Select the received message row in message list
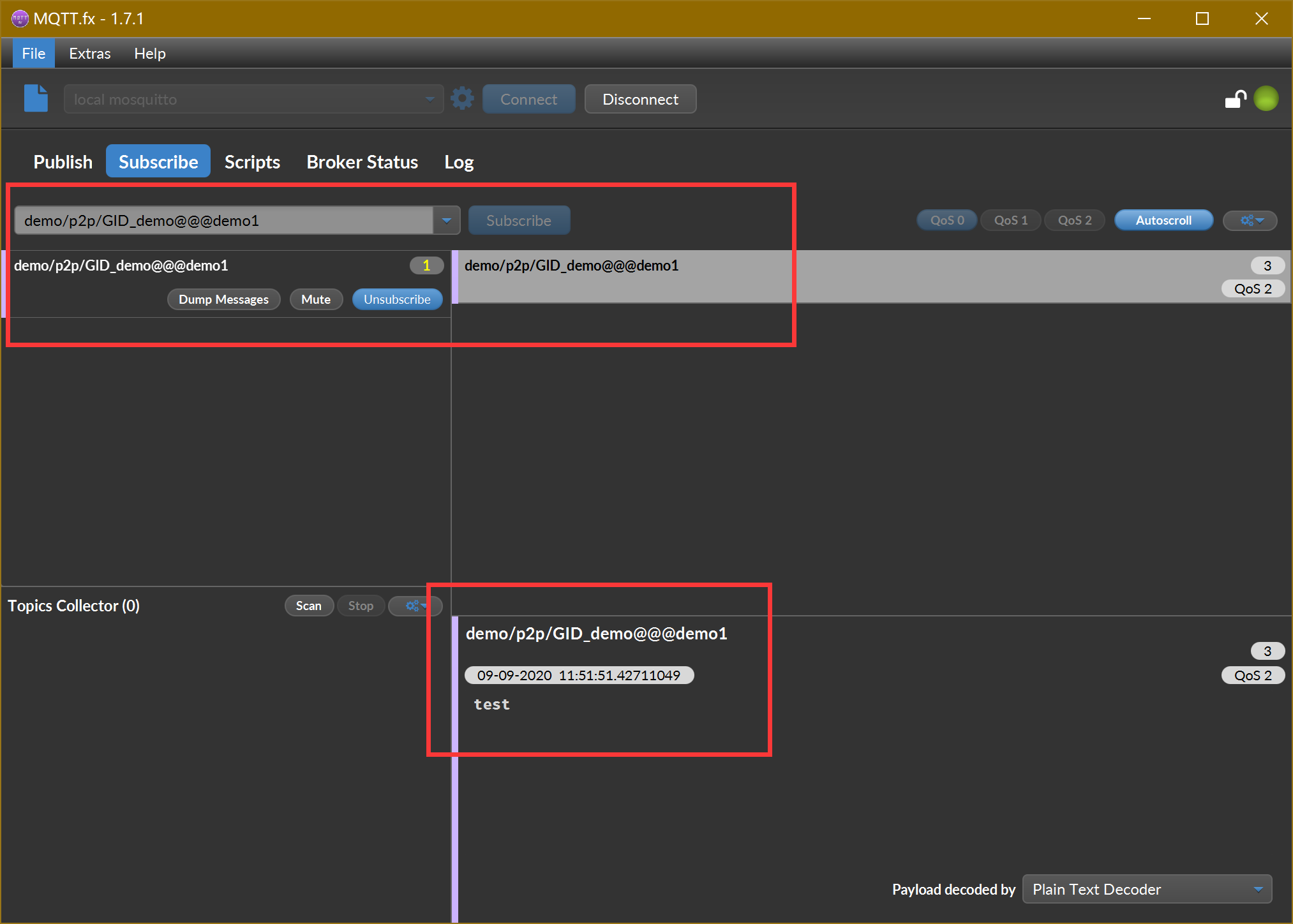 [871, 276]
